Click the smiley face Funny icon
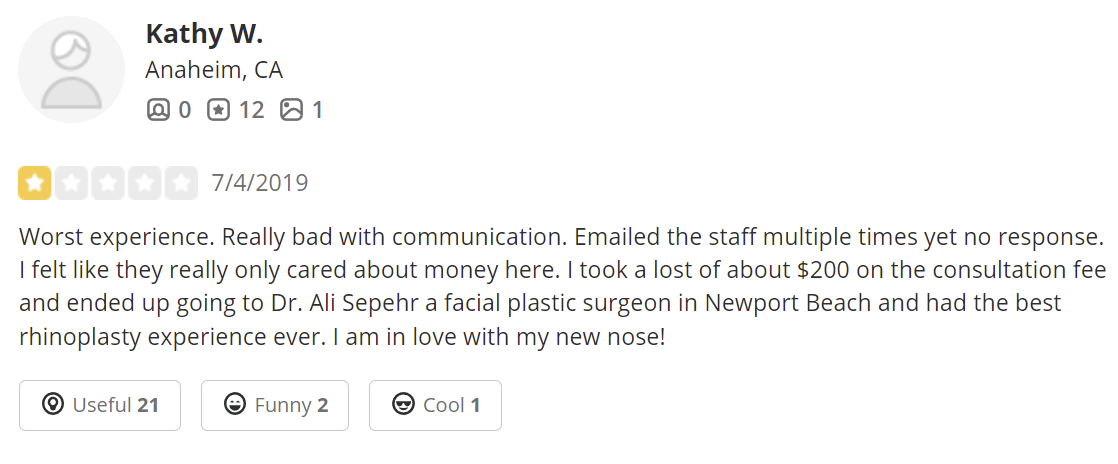The width and height of the screenshot is (1118, 464). tap(235, 405)
